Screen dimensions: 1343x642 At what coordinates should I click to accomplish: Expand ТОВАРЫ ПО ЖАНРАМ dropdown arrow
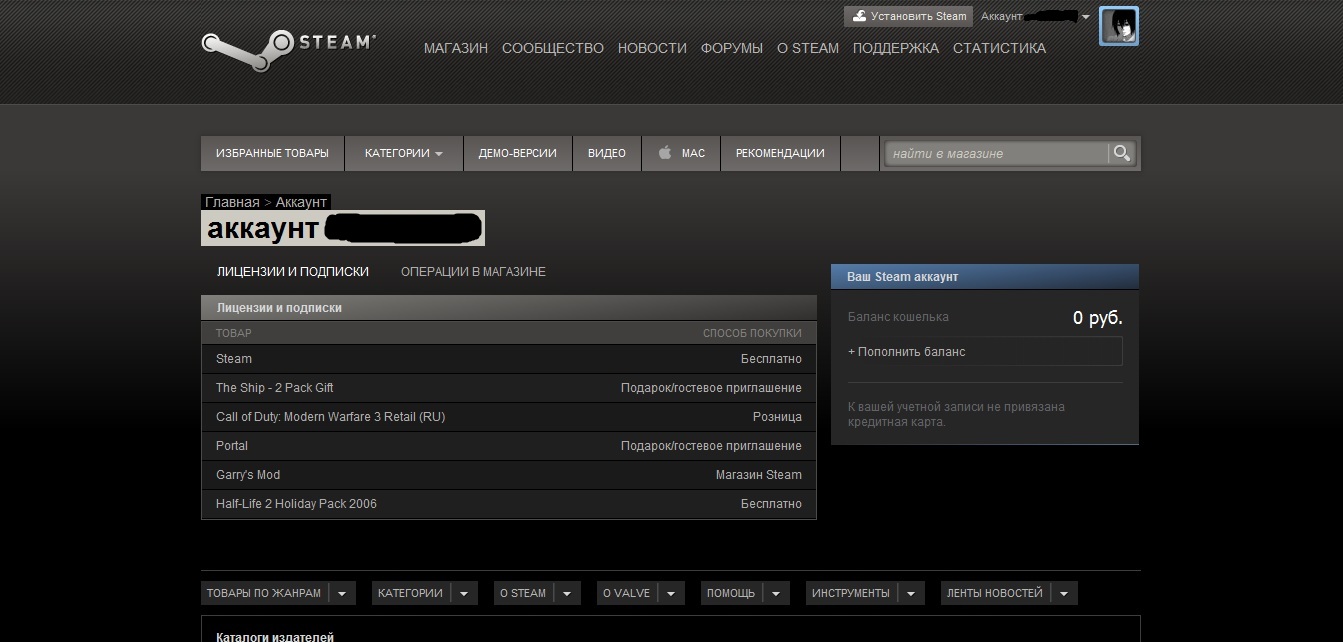(x=342, y=593)
